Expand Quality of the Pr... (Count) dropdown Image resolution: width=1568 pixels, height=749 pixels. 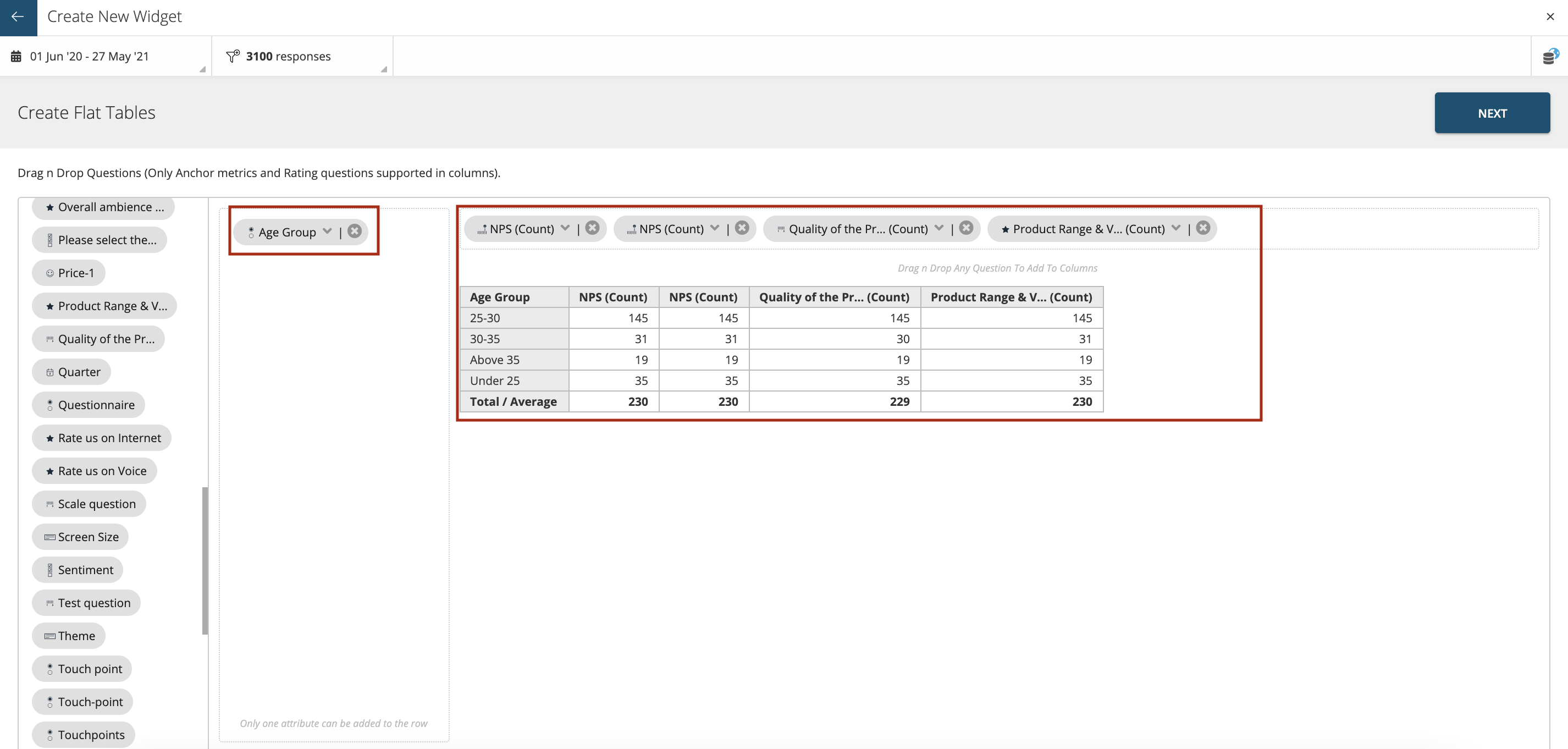point(939,228)
